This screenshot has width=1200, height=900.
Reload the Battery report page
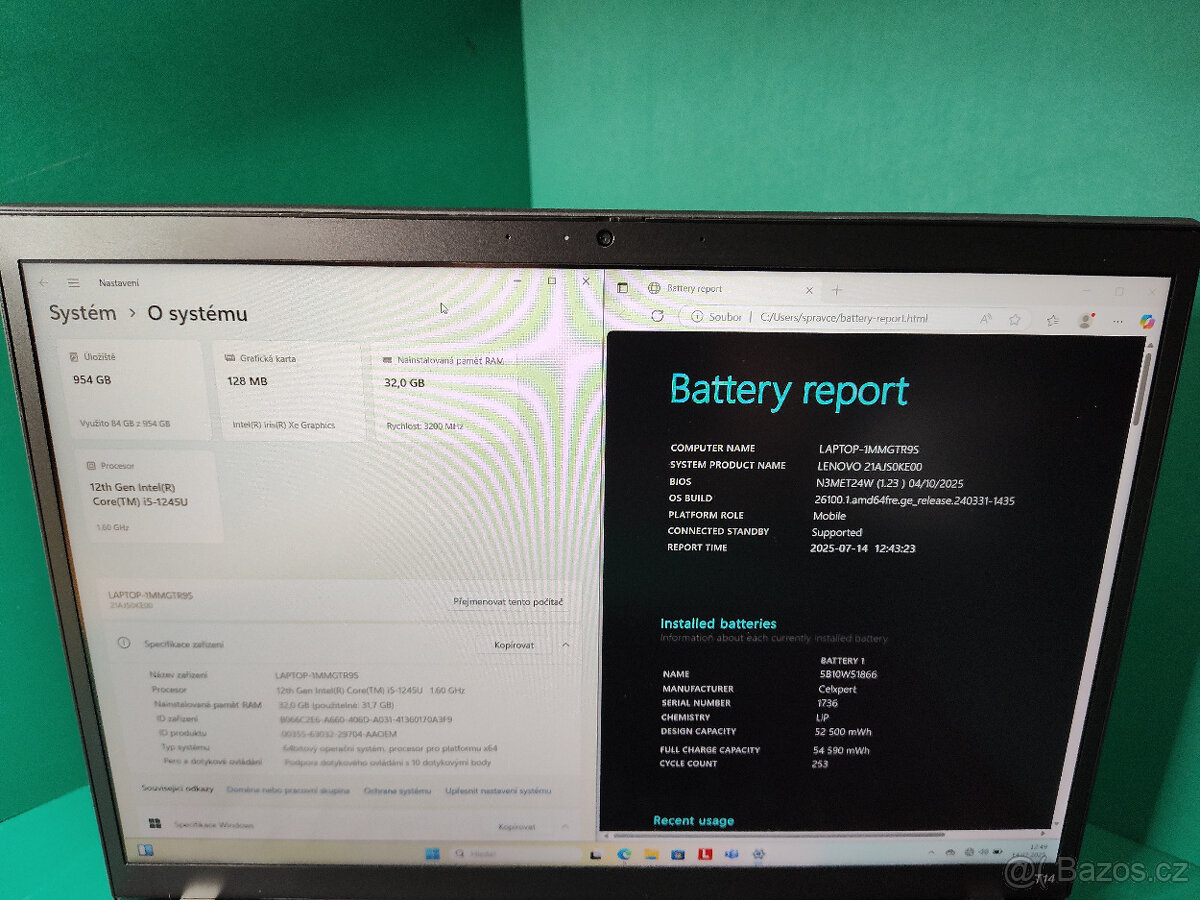658,317
